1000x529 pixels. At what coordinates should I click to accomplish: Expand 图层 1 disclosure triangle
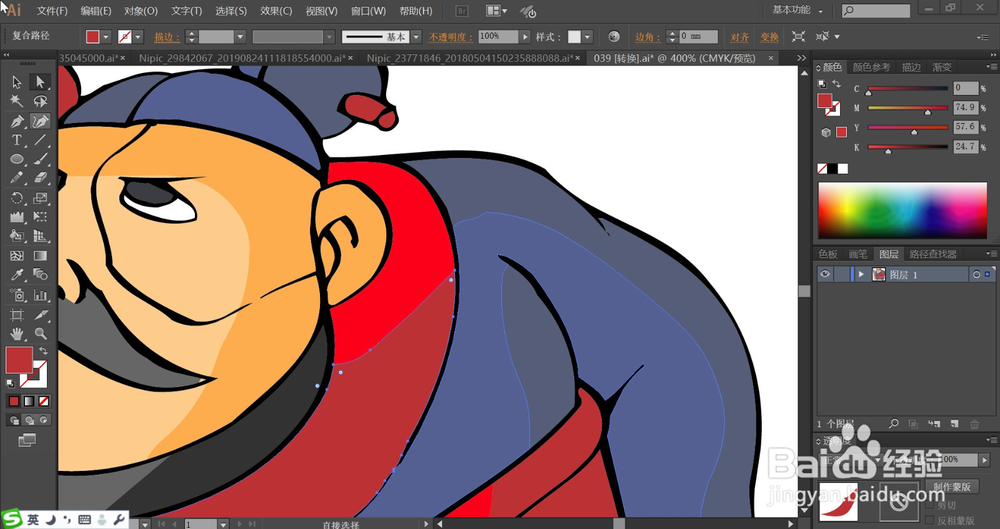click(x=861, y=274)
